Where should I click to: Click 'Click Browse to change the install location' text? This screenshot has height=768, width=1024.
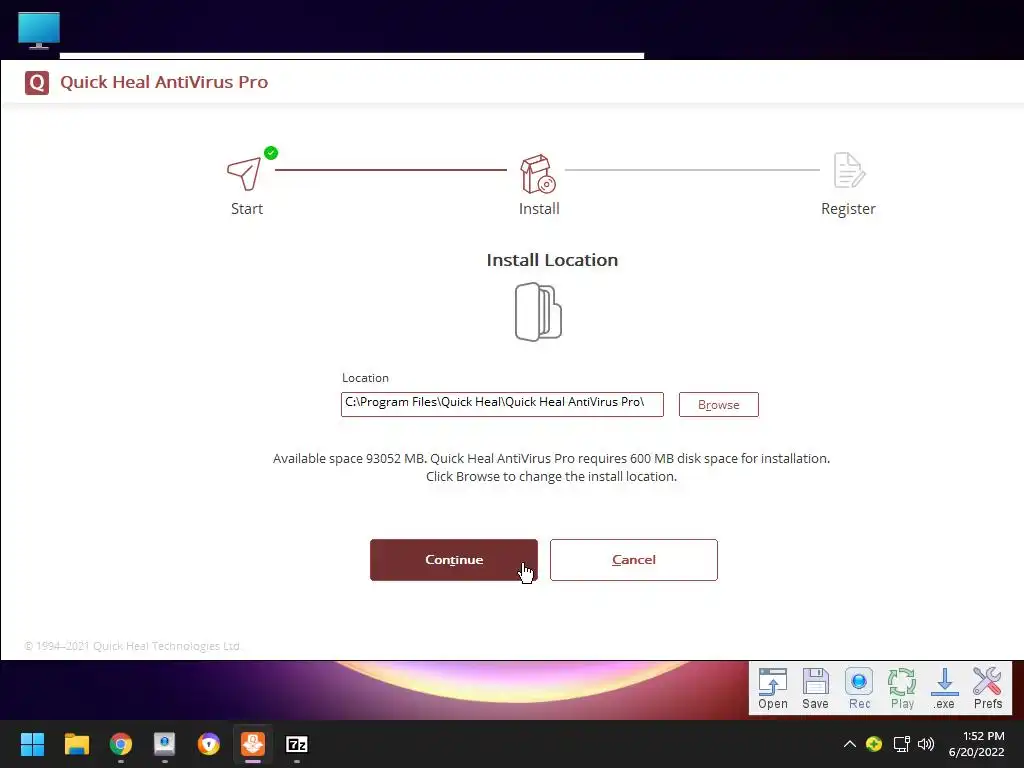click(x=551, y=477)
